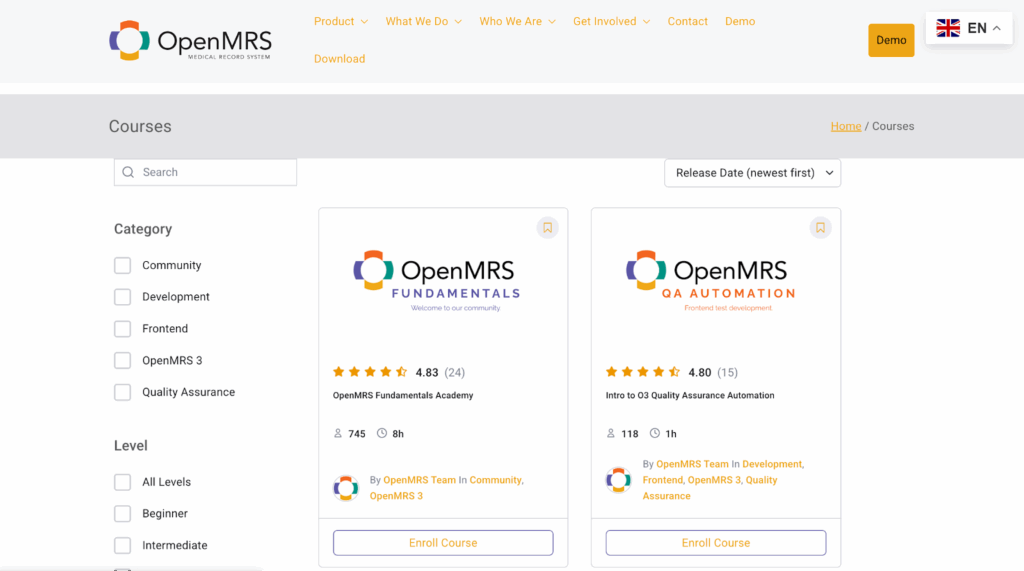
Task: Tick the Beginner level checkbox
Action: (x=122, y=514)
